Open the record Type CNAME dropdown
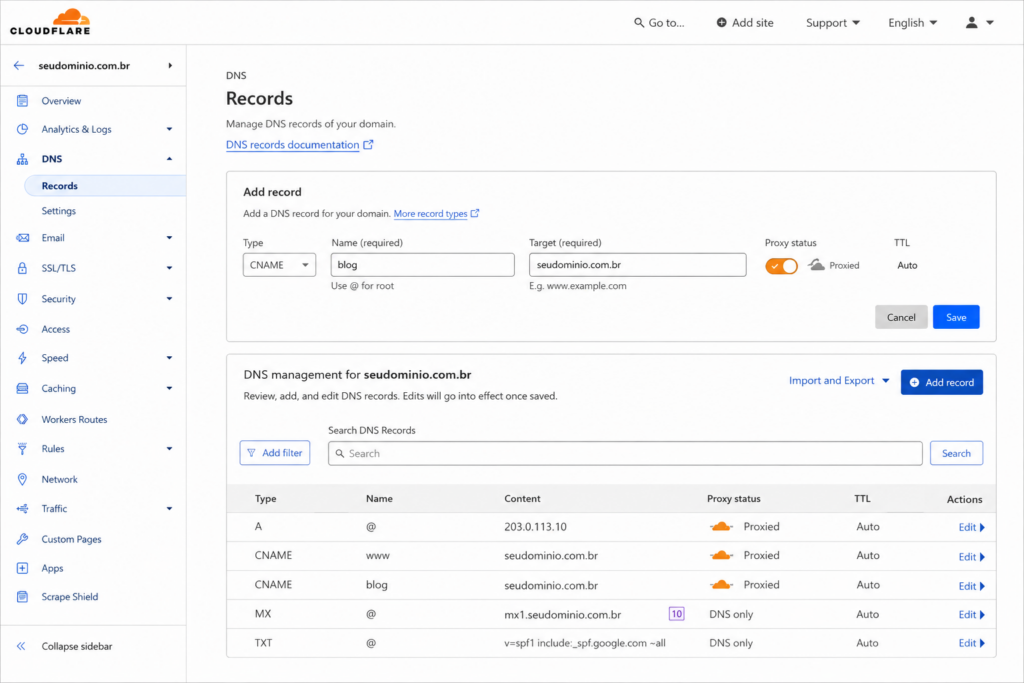The image size is (1024, 683). click(280, 265)
